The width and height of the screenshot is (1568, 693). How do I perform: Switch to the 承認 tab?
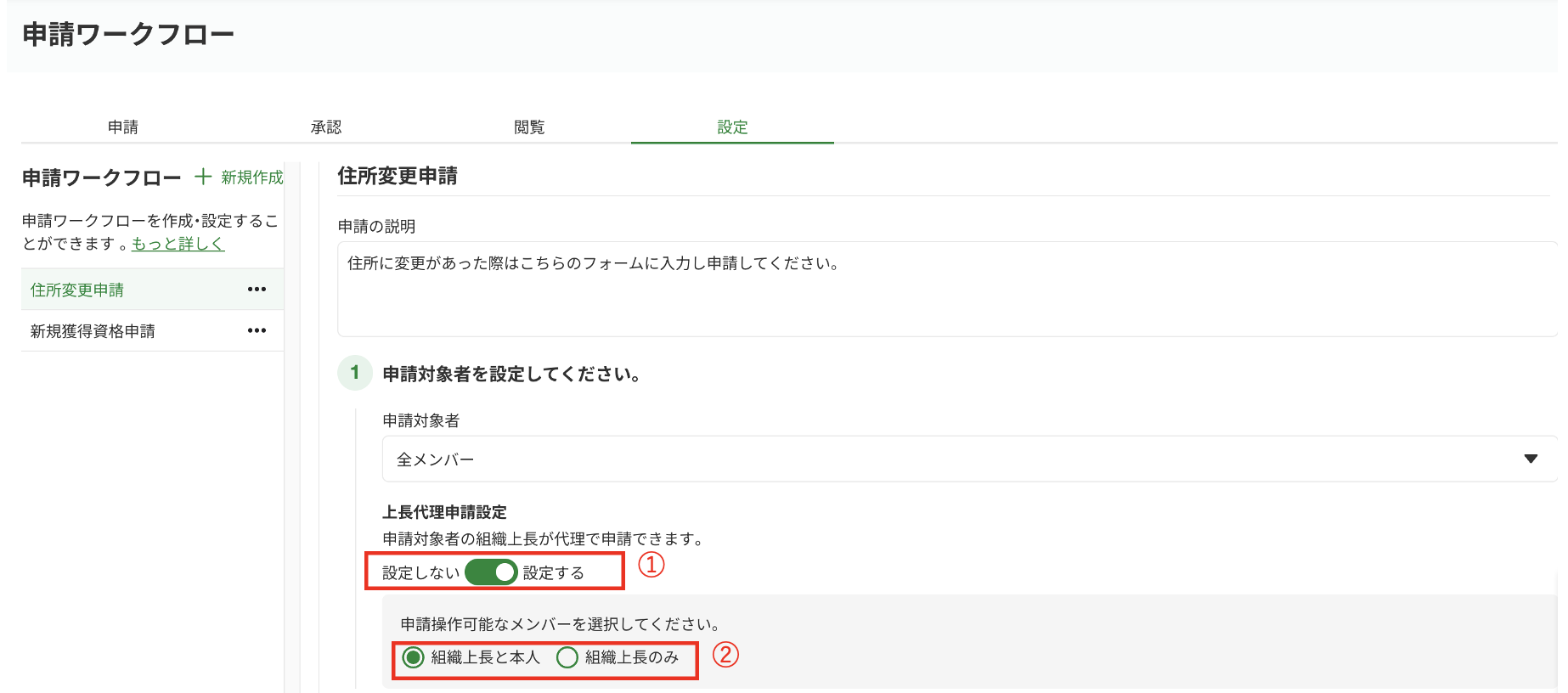326,127
